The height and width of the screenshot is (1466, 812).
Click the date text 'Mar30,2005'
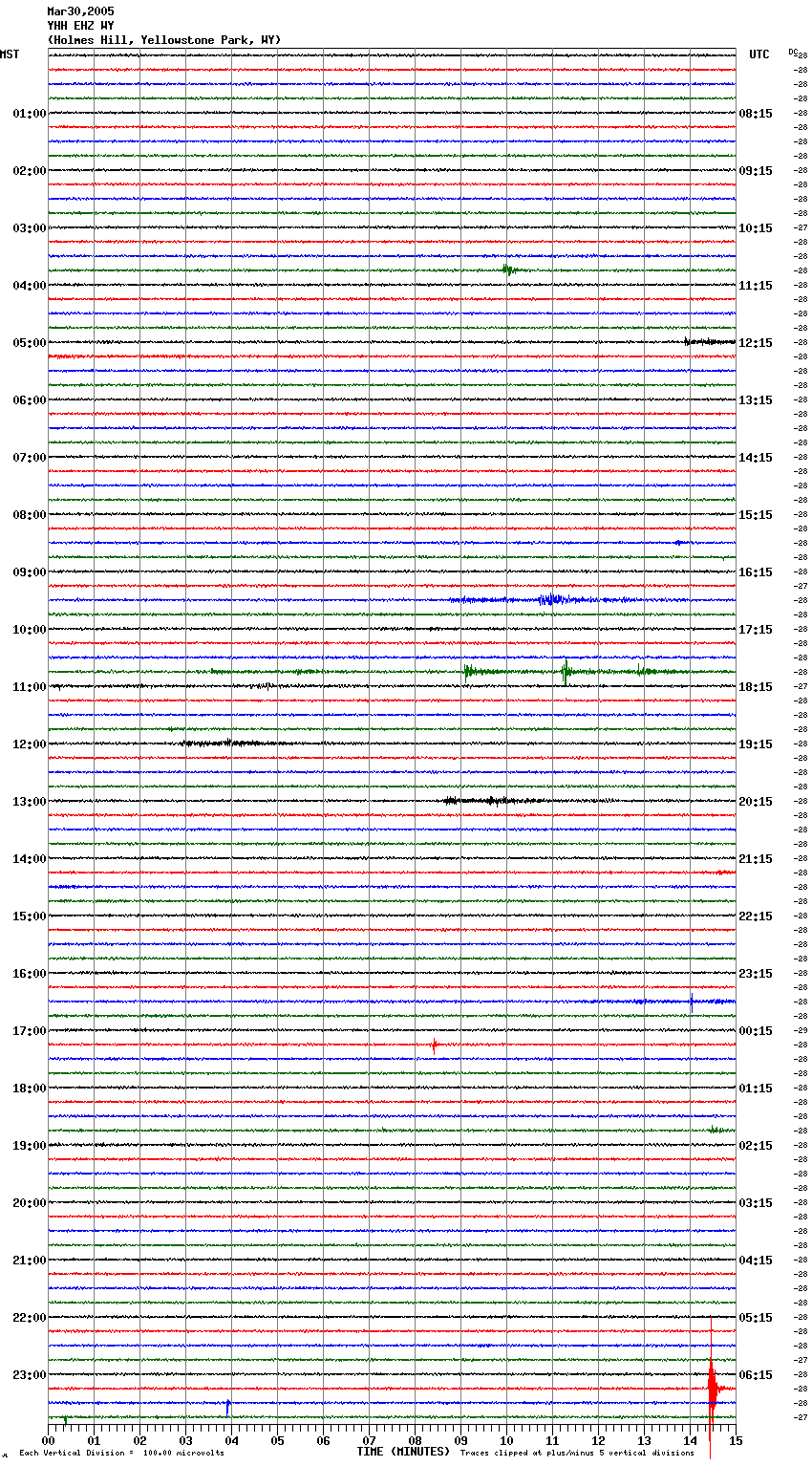tap(80, 11)
